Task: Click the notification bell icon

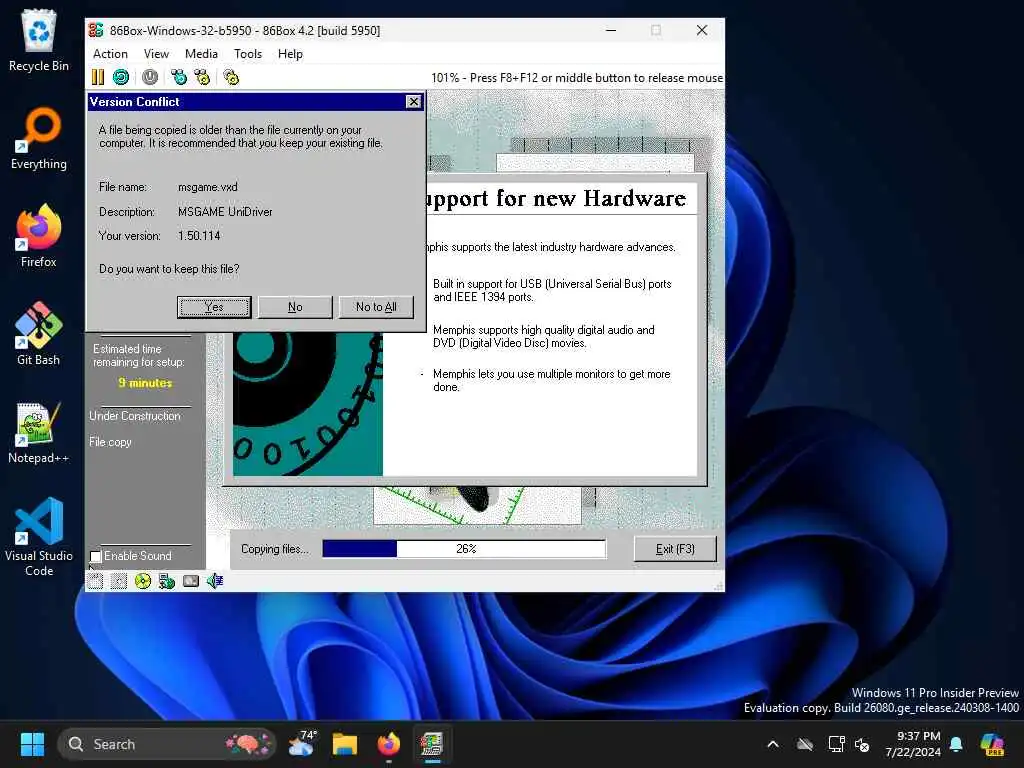Action: [x=956, y=744]
